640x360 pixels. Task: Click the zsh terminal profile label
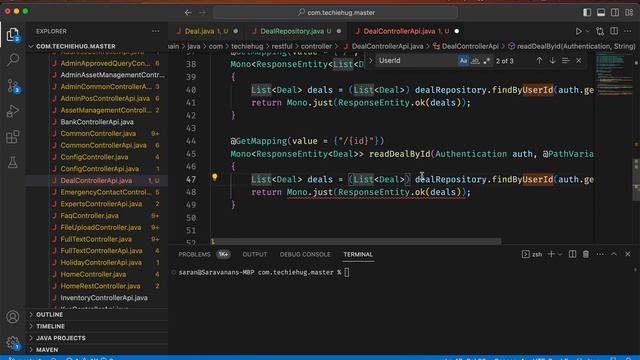(x=532, y=254)
